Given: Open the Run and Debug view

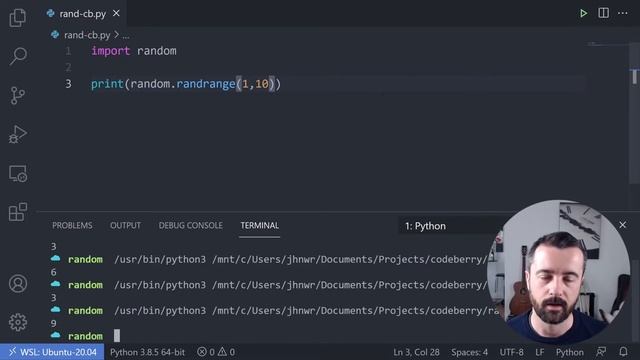Looking at the screenshot, I should pos(18,134).
